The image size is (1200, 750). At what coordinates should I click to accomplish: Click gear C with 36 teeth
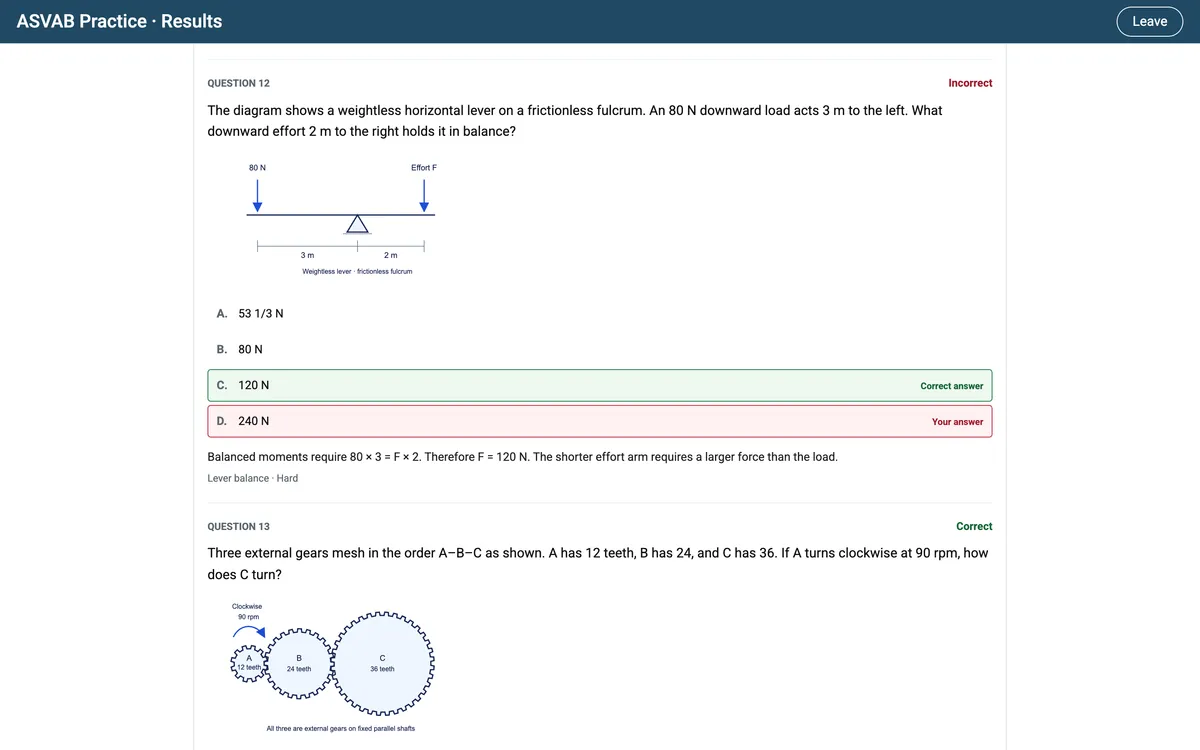point(382,663)
